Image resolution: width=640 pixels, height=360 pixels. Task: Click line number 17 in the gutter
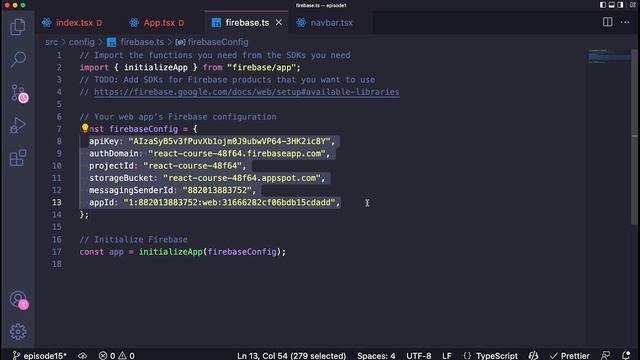(x=56, y=252)
